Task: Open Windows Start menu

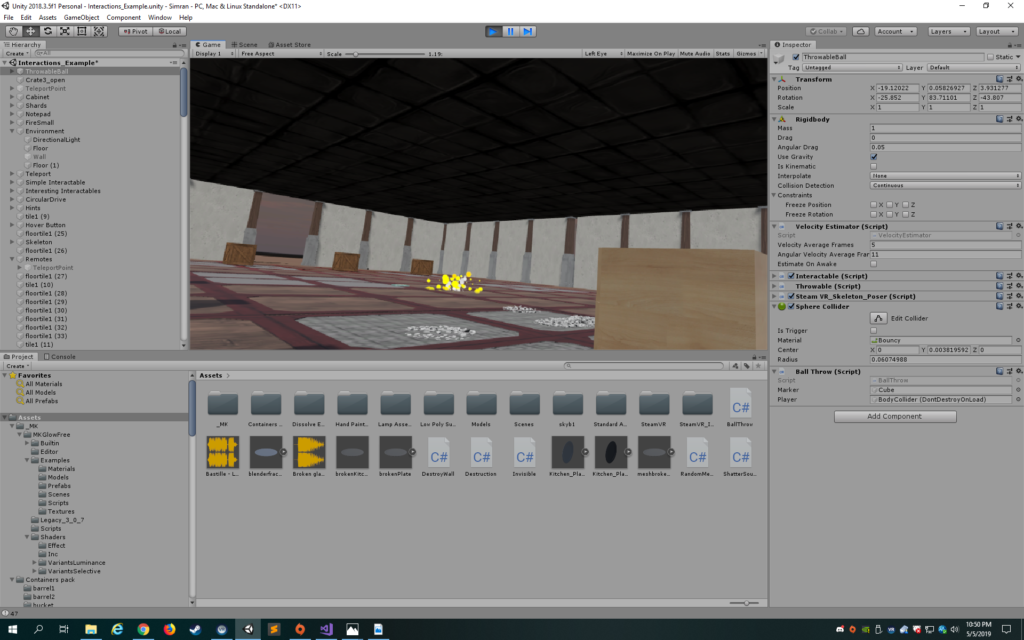Action: pos(12,630)
